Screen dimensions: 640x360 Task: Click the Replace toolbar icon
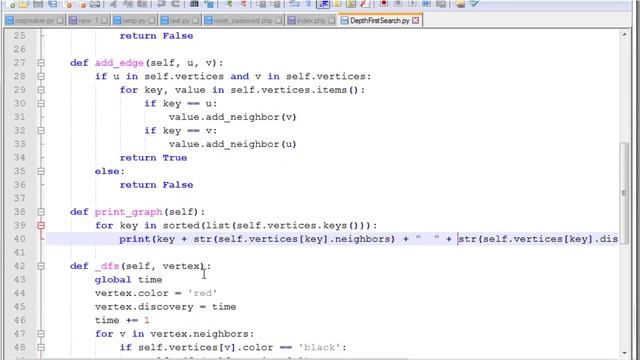(x=209, y=4)
